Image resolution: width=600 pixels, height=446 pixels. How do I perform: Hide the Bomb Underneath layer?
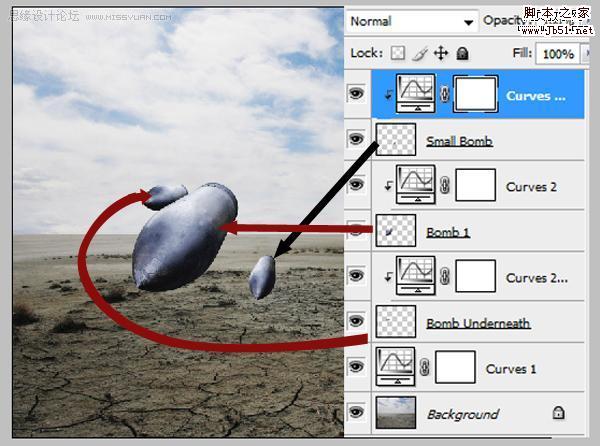[356, 321]
